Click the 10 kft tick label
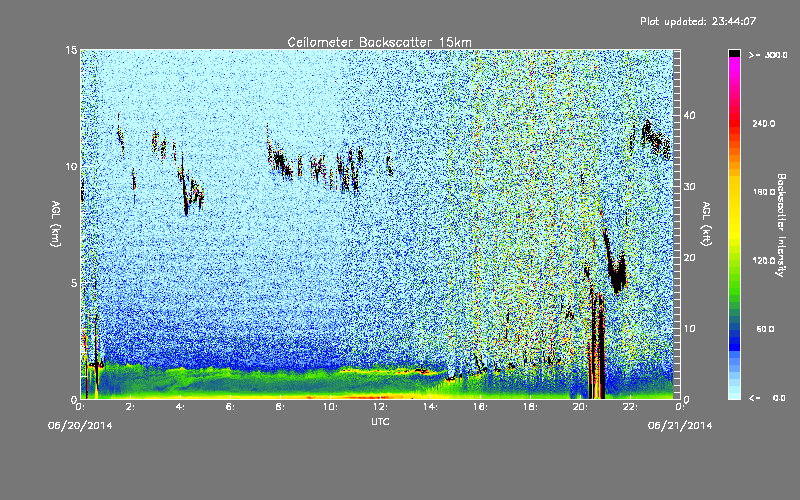The image size is (800, 500). [689, 329]
